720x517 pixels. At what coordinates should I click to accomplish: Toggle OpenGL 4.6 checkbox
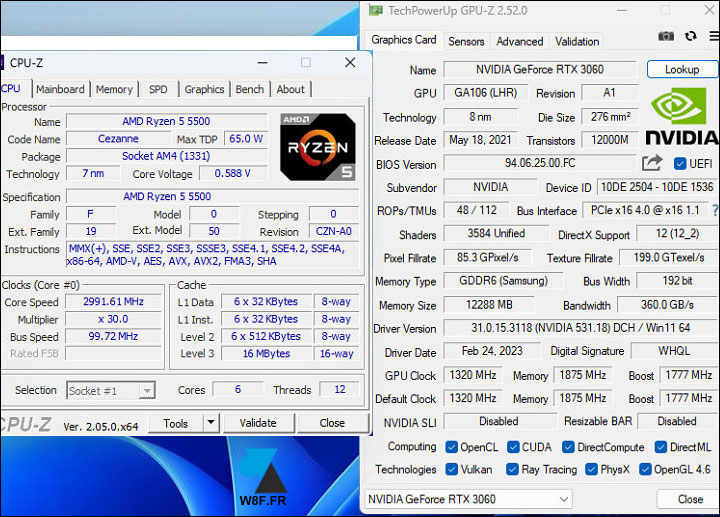[x=645, y=469]
